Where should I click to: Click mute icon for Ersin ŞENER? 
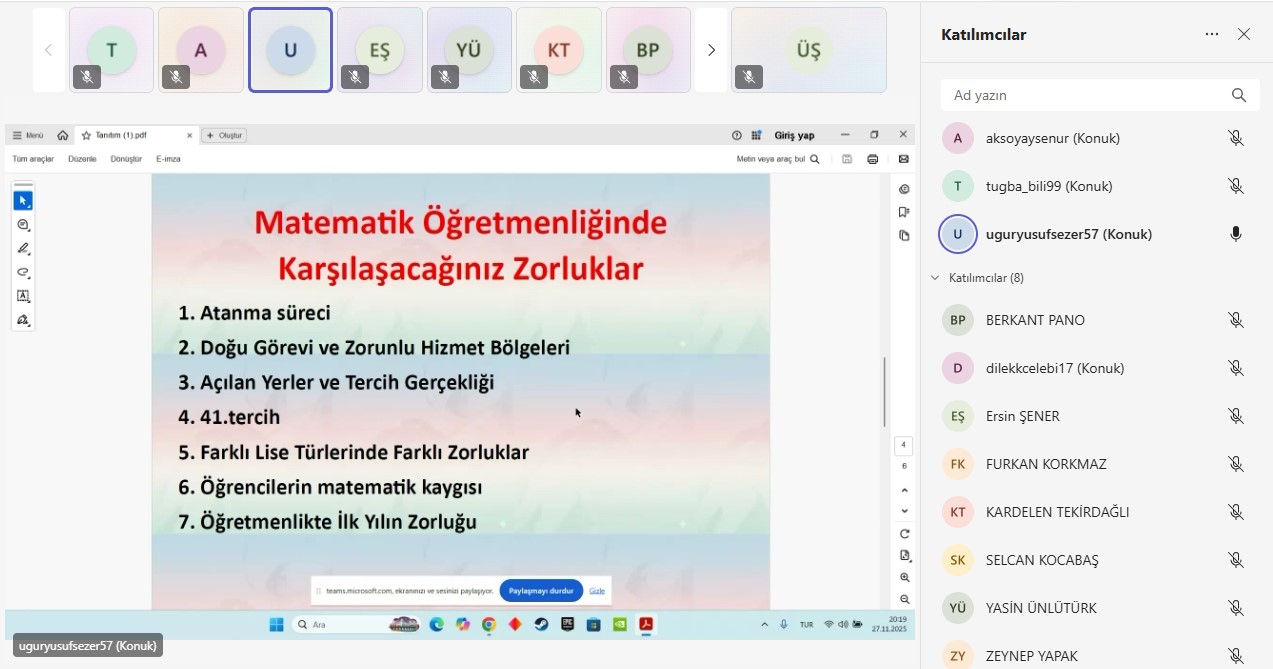[x=1236, y=416]
